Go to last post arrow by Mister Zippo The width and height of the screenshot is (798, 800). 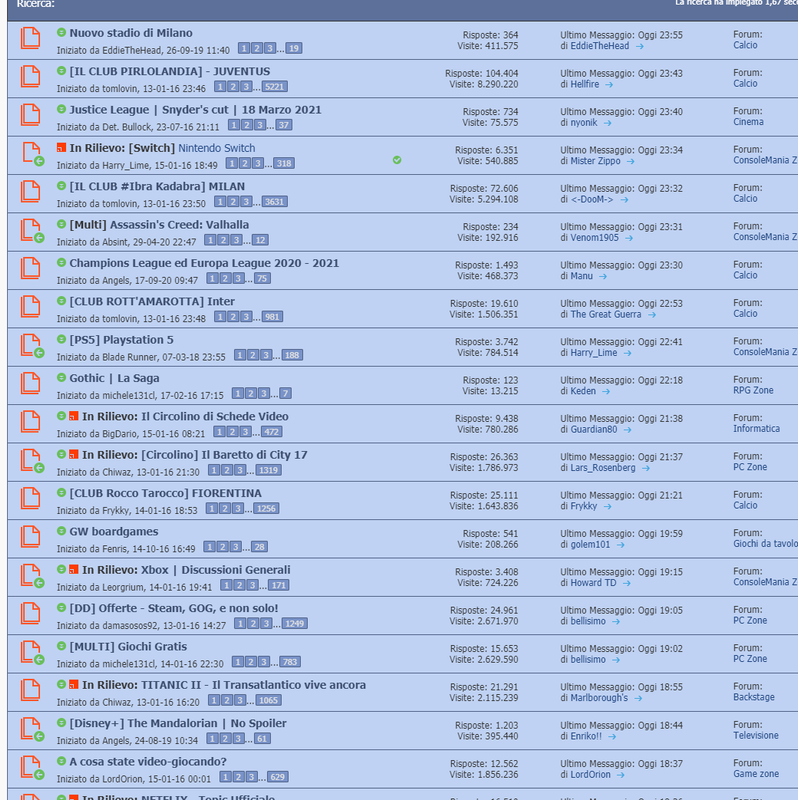(x=630, y=161)
